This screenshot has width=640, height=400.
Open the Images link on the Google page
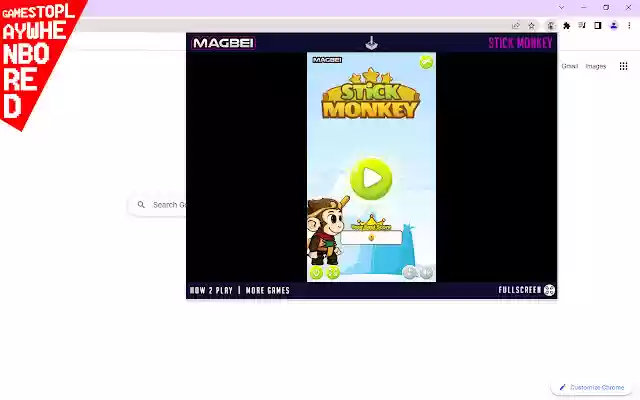point(596,66)
